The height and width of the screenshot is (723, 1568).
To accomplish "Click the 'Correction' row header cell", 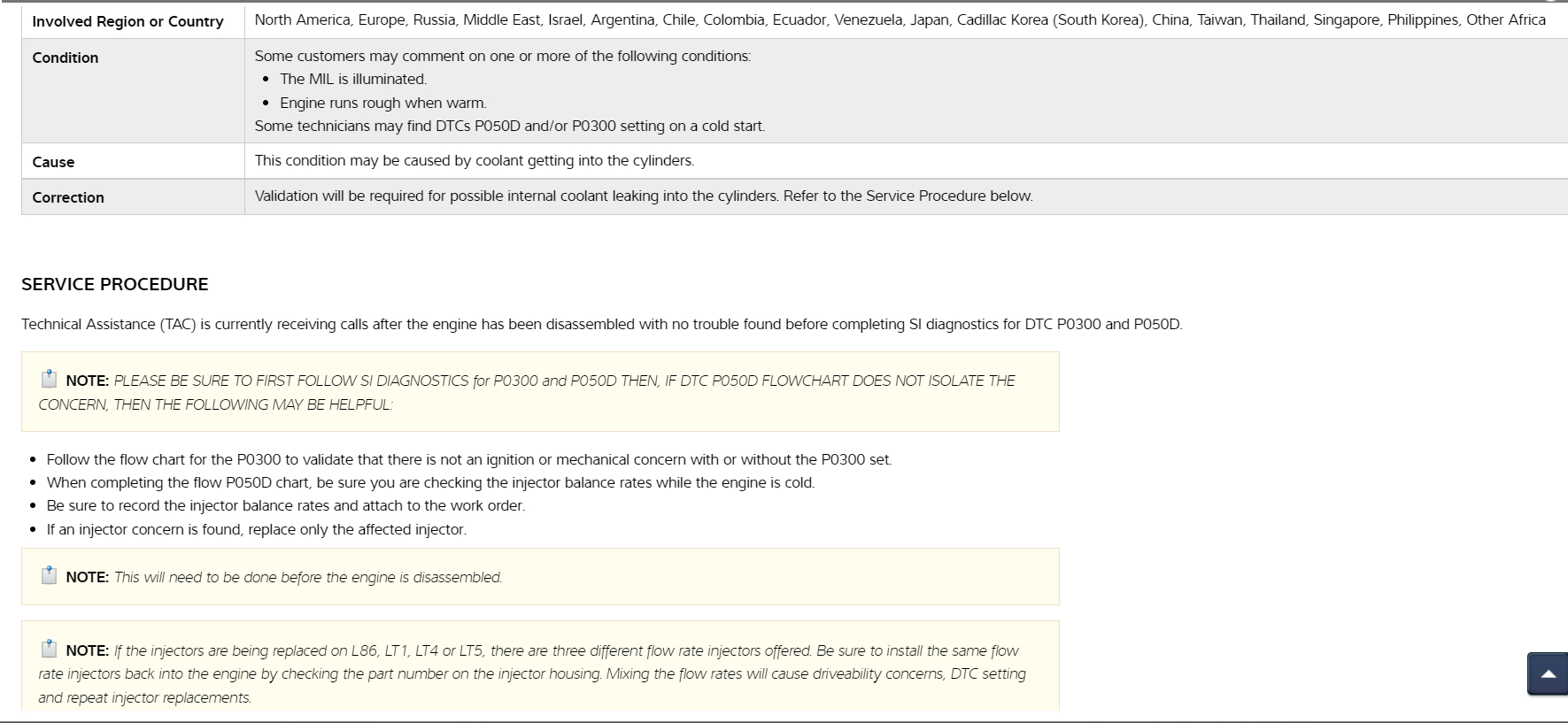I will point(68,197).
